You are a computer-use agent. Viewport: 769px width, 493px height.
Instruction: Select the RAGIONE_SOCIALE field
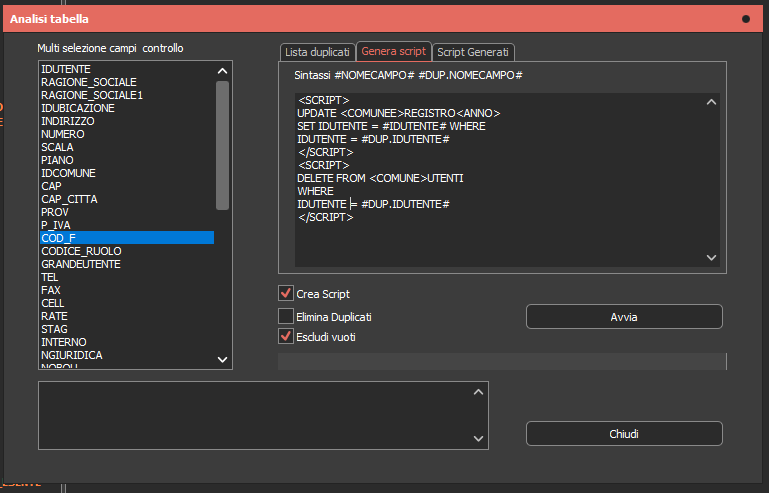pos(127,82)
